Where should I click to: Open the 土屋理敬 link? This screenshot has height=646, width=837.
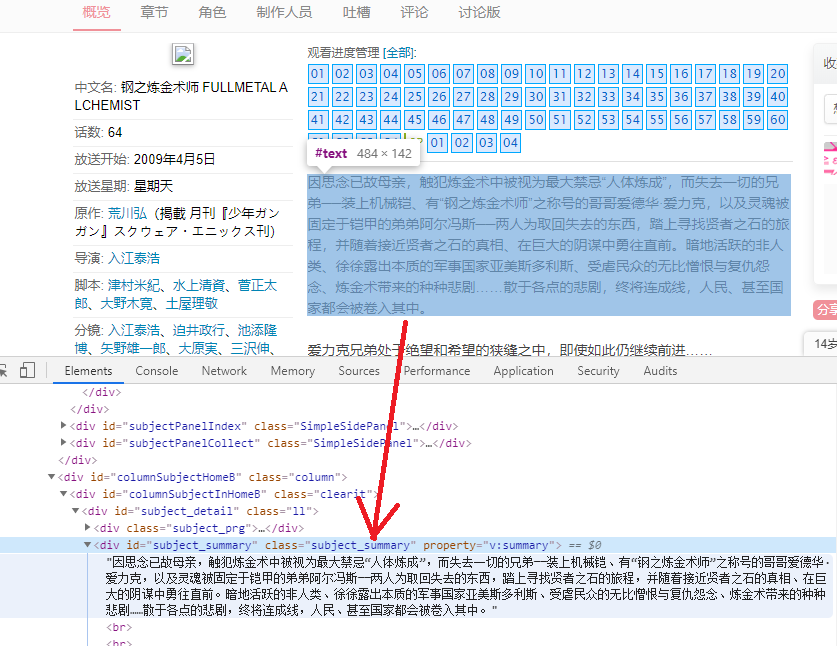(192, 304)
